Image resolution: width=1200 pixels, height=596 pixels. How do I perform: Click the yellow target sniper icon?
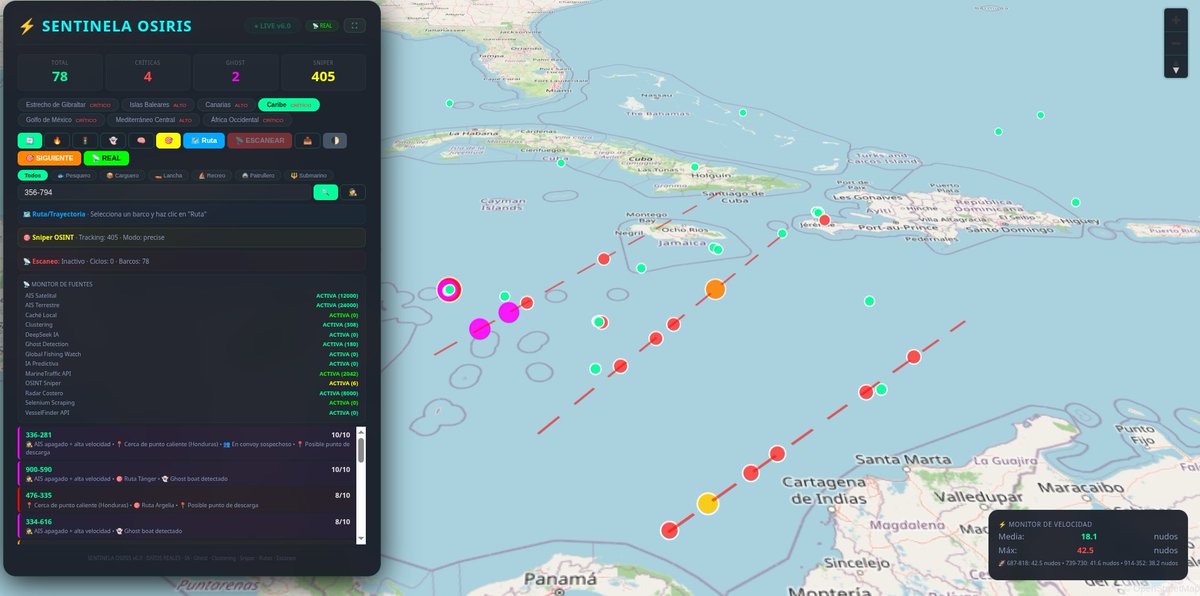pos(168,141)
